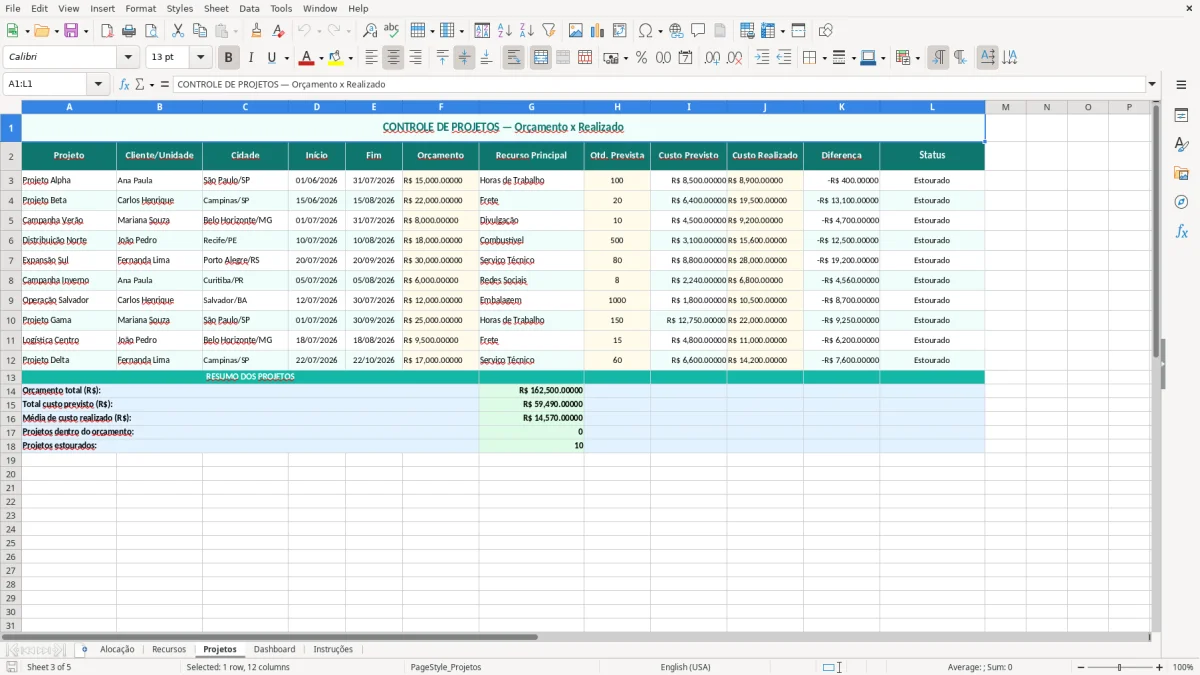Toggle Align Right
1200x675 pixels.
(415, 58)
